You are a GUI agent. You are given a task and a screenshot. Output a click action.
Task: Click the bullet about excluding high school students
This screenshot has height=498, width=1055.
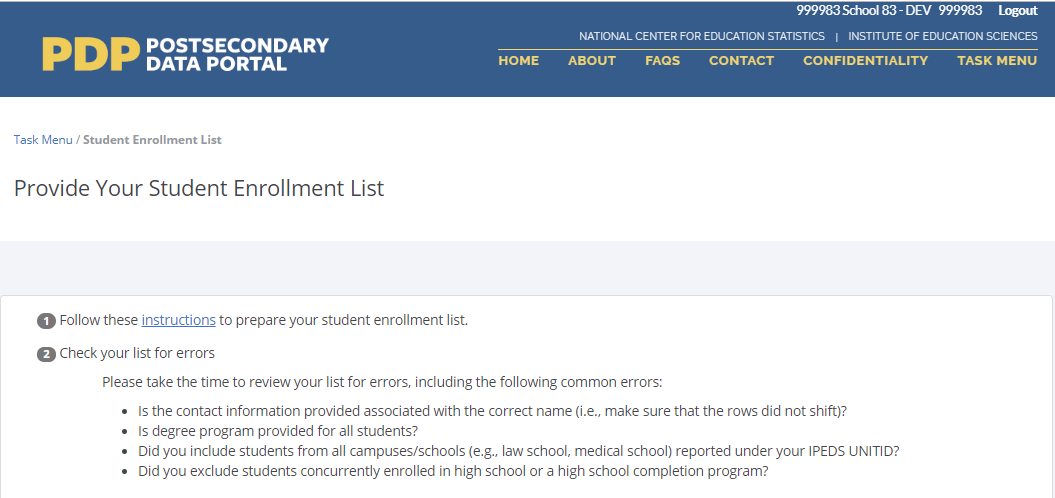pyautogui.click(x=453, y=471)
